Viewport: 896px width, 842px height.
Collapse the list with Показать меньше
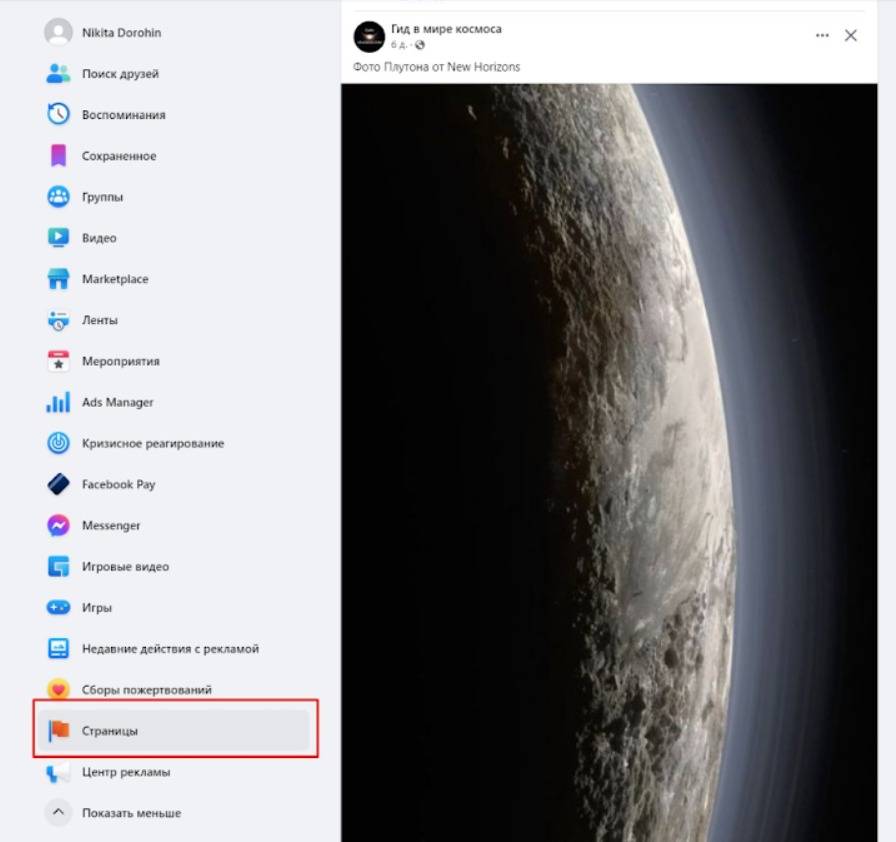131,813
